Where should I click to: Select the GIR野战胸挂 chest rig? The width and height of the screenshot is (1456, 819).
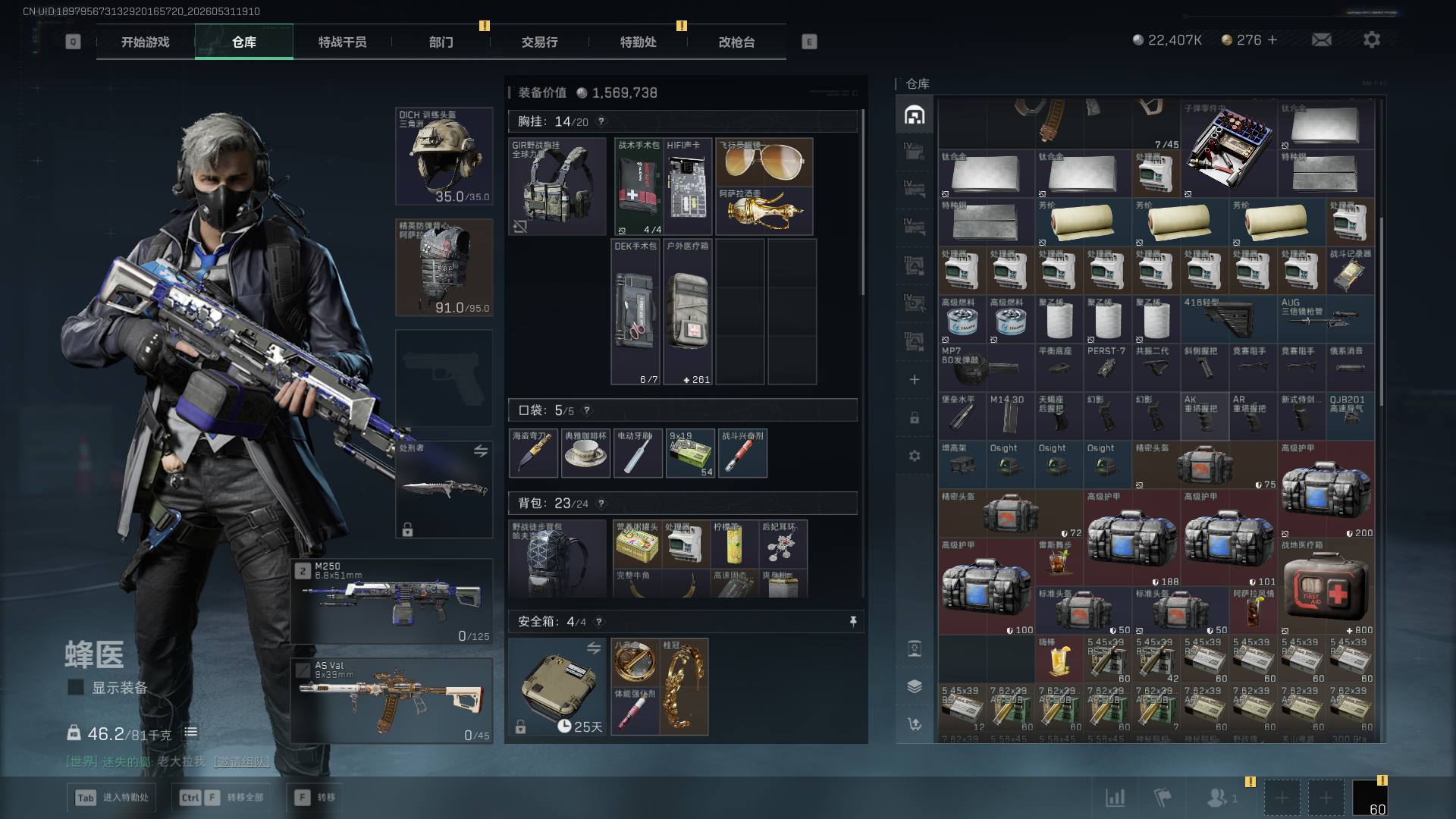tap(557, 186)
